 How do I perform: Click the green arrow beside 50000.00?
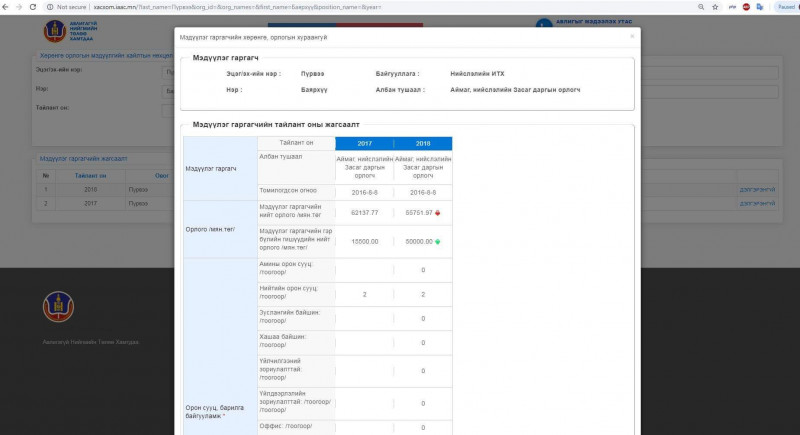point(437,241)
